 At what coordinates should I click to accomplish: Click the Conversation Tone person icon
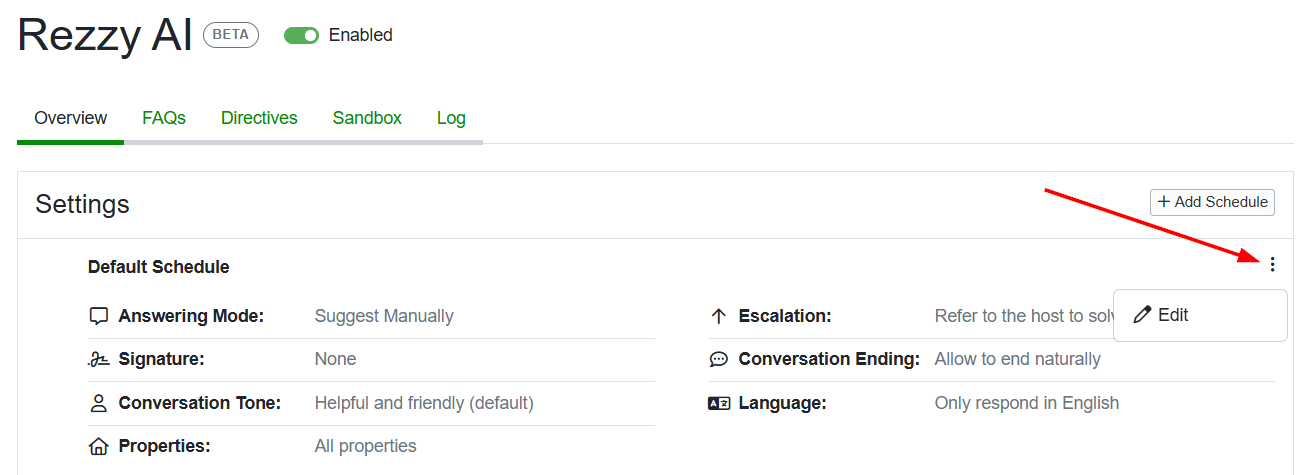[98, 403]
